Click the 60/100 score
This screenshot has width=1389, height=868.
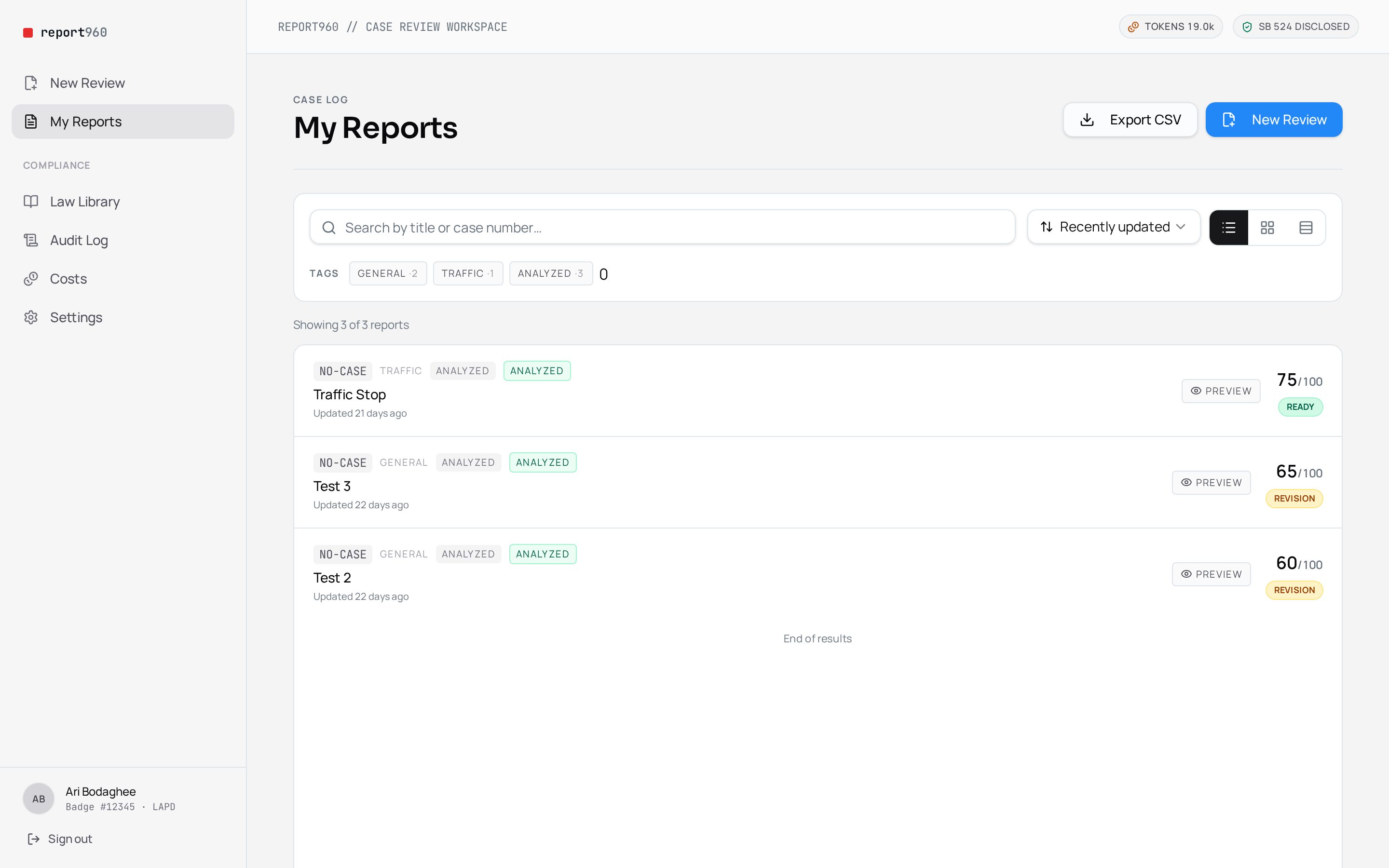point(1299,563)
